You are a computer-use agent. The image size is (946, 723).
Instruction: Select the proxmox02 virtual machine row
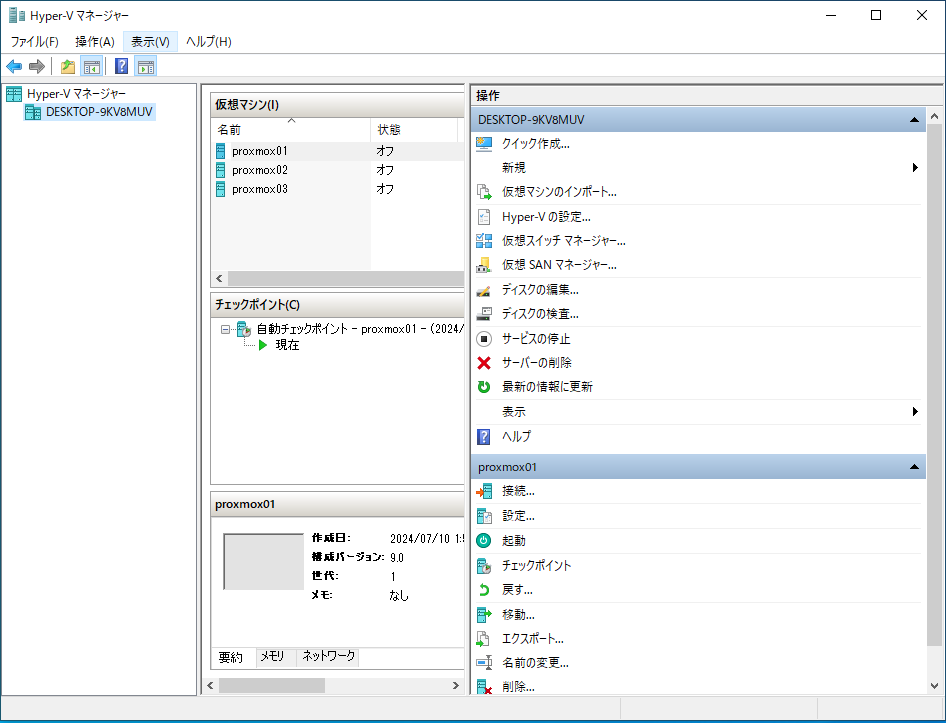260,170
